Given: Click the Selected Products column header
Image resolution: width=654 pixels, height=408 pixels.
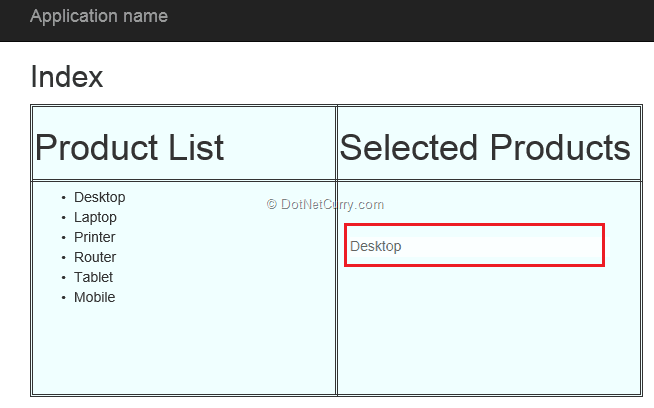Looking at the screenshot, I should coord(485,148).
